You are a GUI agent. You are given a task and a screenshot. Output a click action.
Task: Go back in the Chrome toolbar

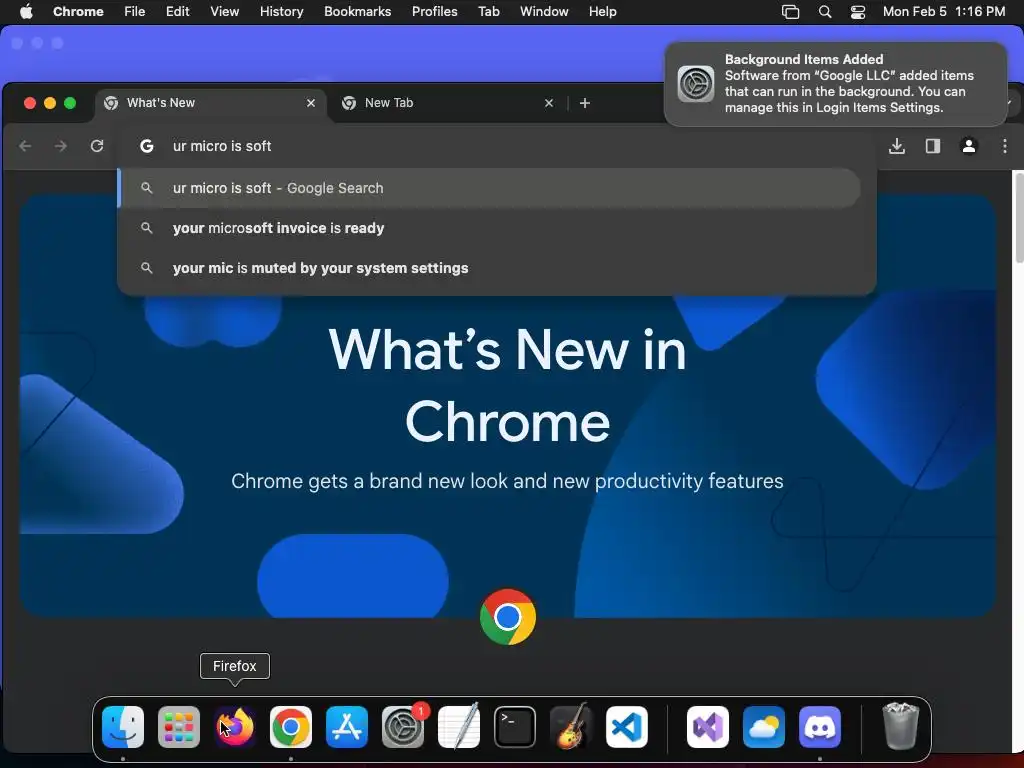(x=25, y=146)
